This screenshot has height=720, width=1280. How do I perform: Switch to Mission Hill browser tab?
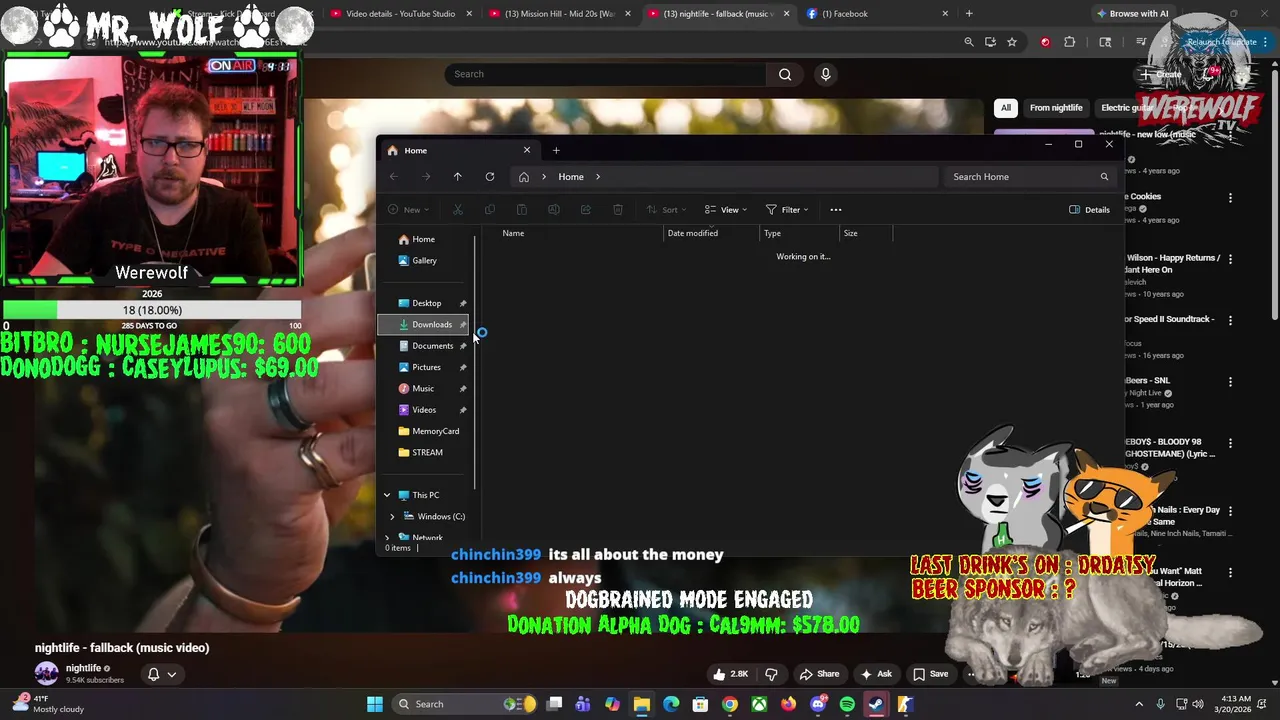pyautogui.click(x=560, y=14)
